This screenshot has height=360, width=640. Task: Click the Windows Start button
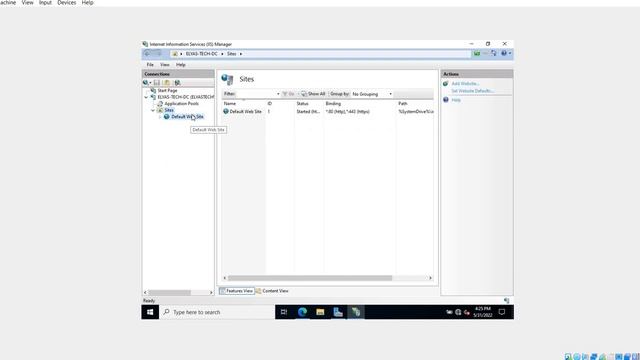coord(150,312)
